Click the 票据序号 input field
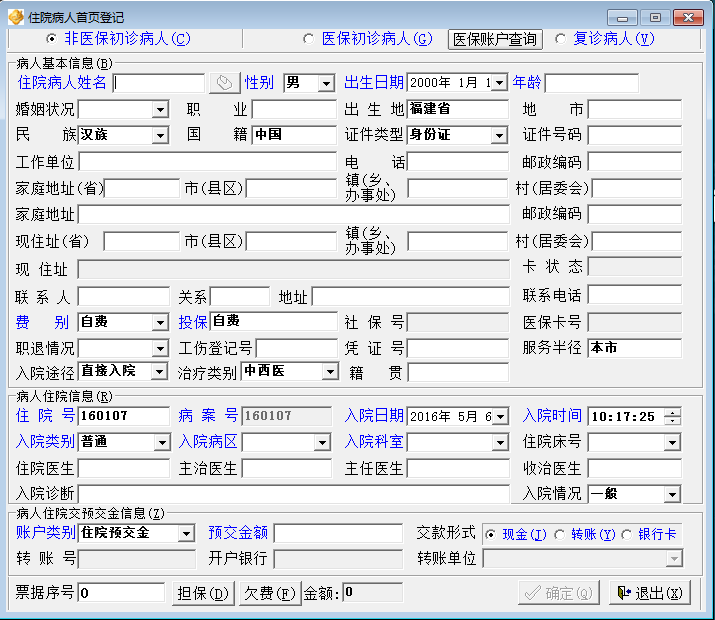The width and height of the screenshot is (715, 620). tap(121, 593)
